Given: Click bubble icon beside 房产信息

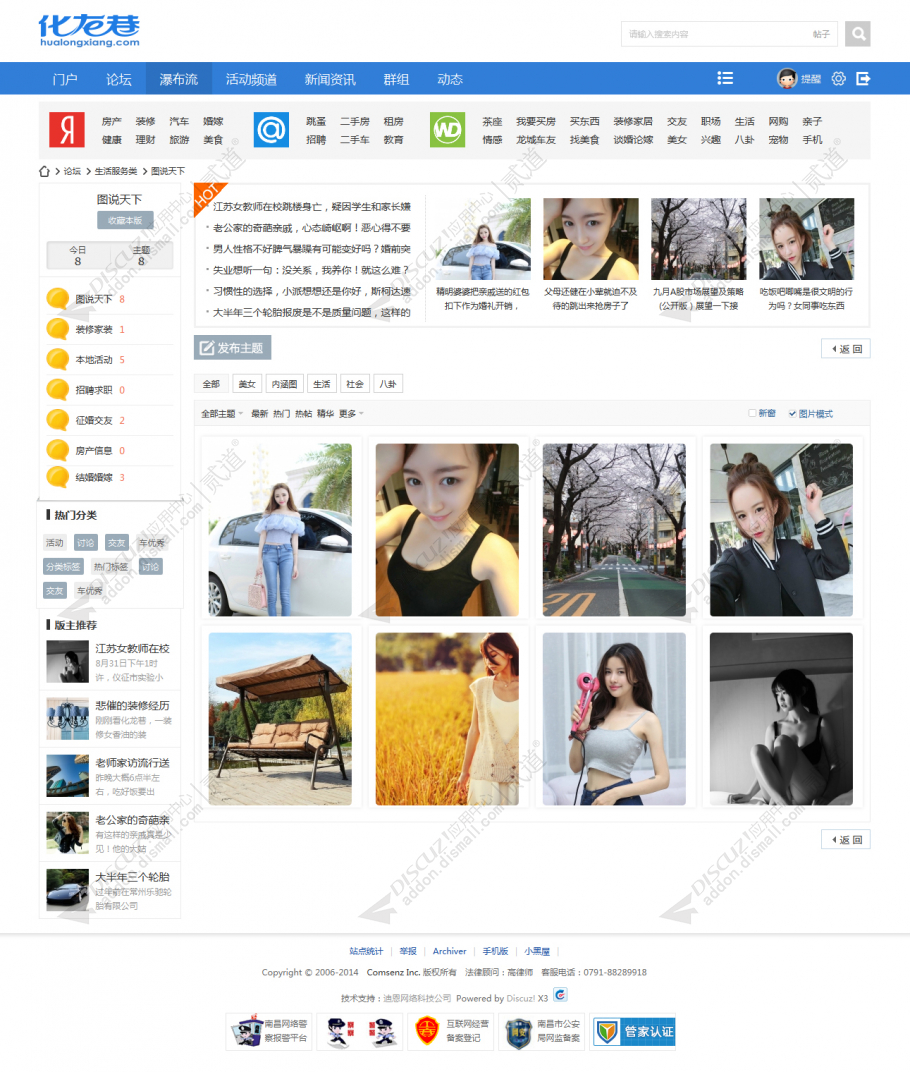Looking at the screenshot, I should pos(57,450).
